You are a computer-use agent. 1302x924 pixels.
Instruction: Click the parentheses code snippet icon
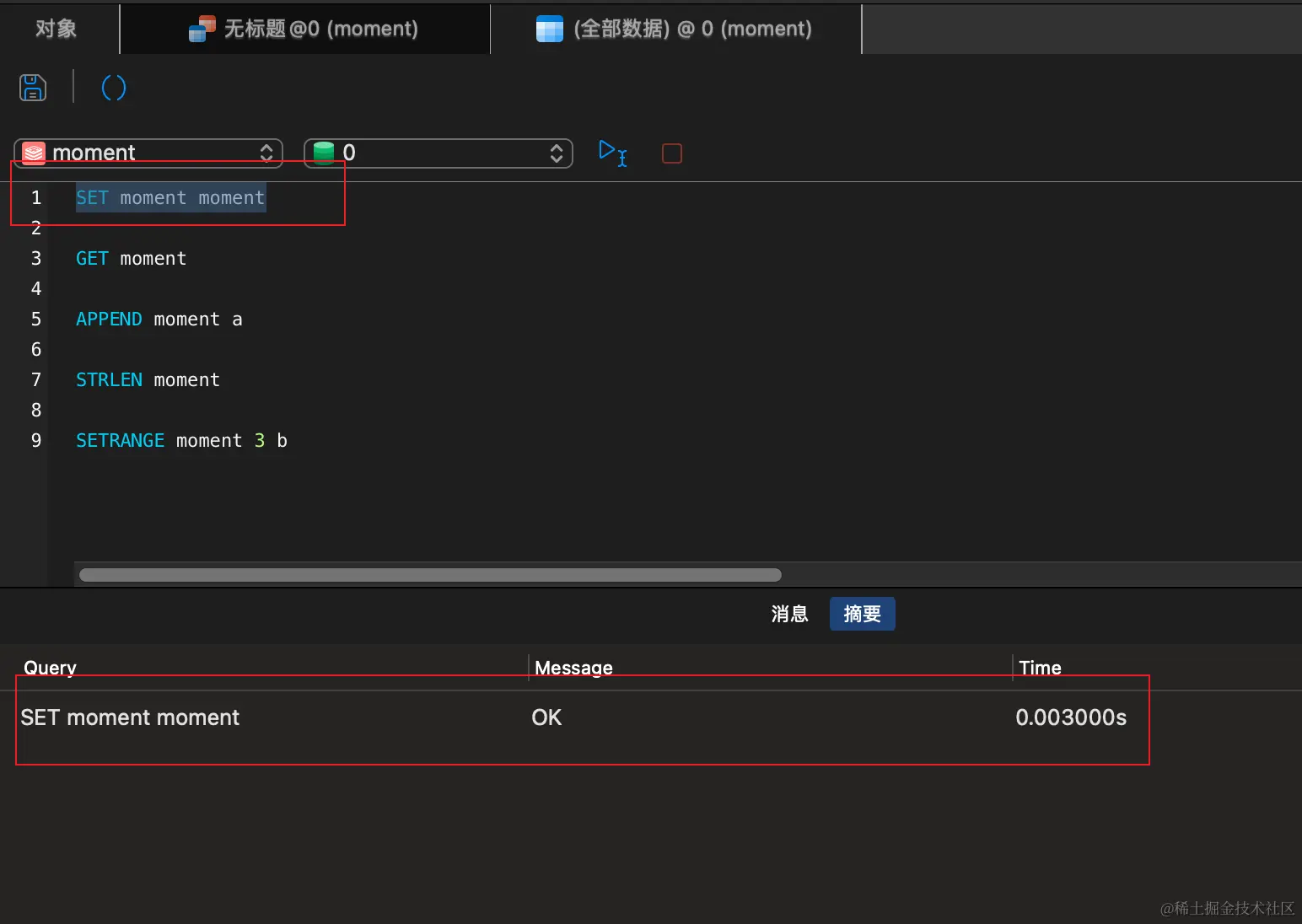point(114,88)
